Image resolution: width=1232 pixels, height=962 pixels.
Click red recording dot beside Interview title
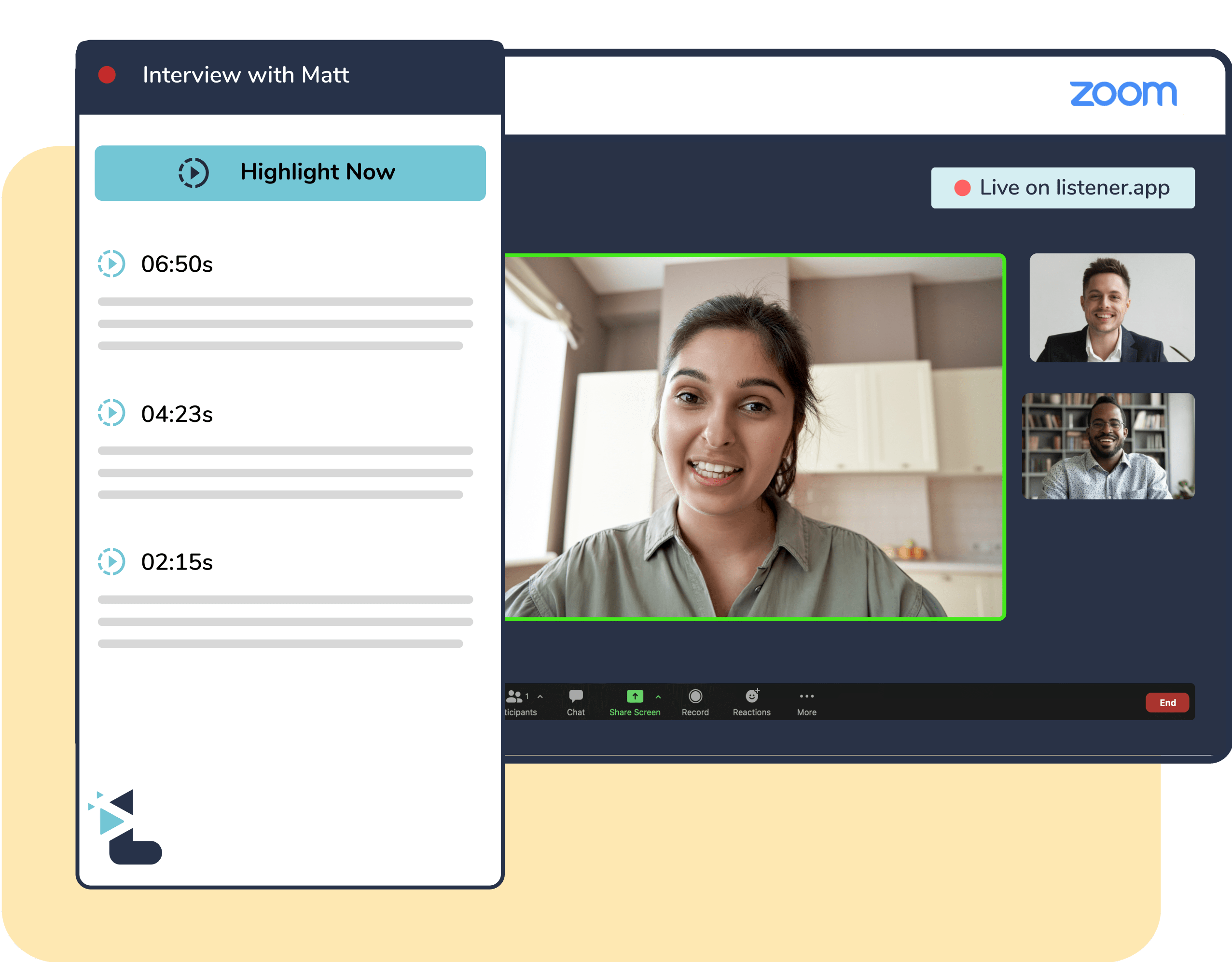pos(107,75)
